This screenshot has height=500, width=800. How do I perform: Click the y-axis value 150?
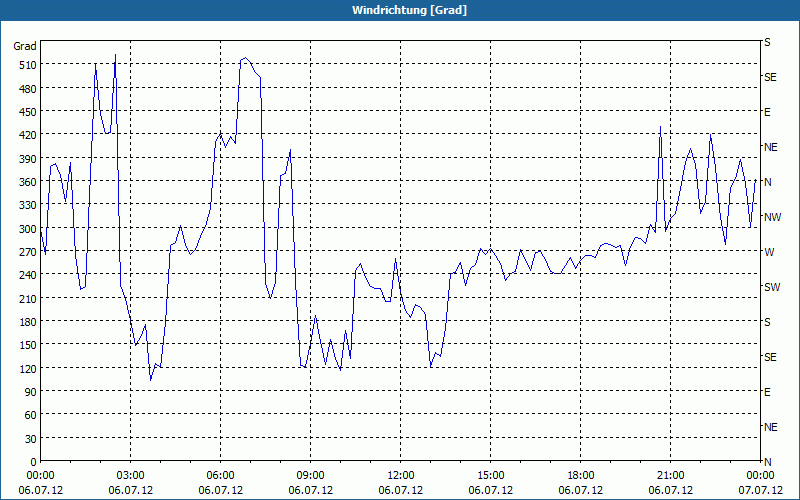pyautogui.click(x=28, y=345)
